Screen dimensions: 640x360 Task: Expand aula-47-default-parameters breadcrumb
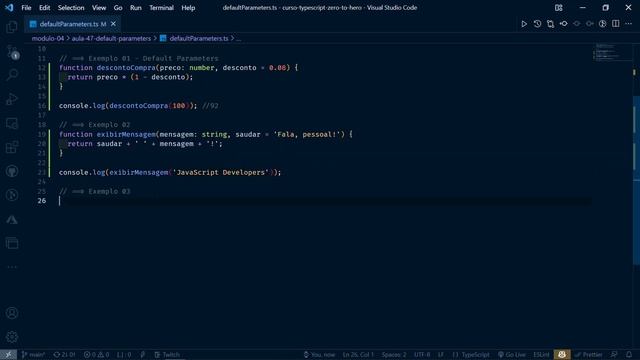pos(111,38)
